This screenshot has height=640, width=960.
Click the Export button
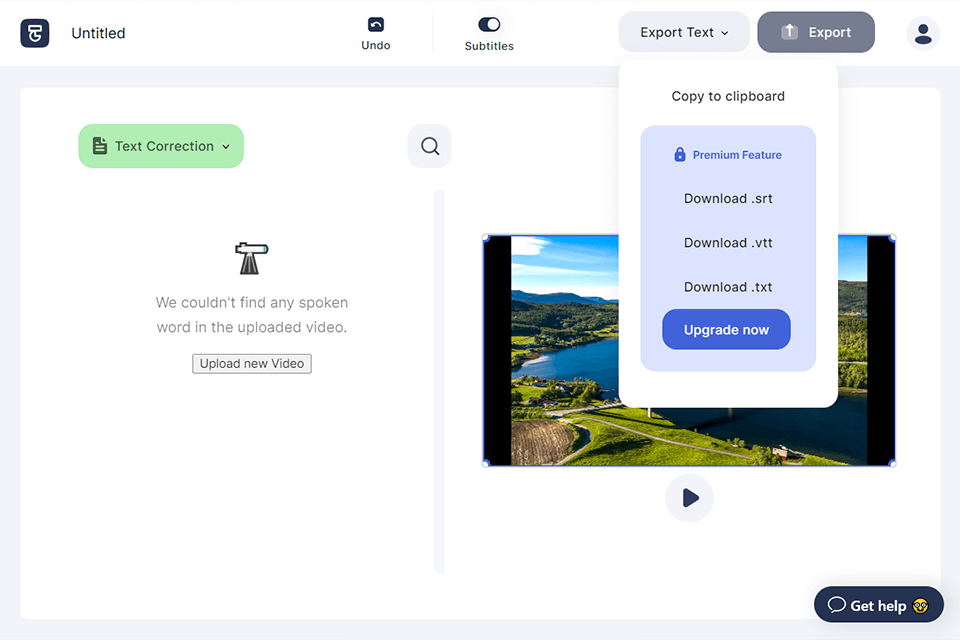pos(816,32)
